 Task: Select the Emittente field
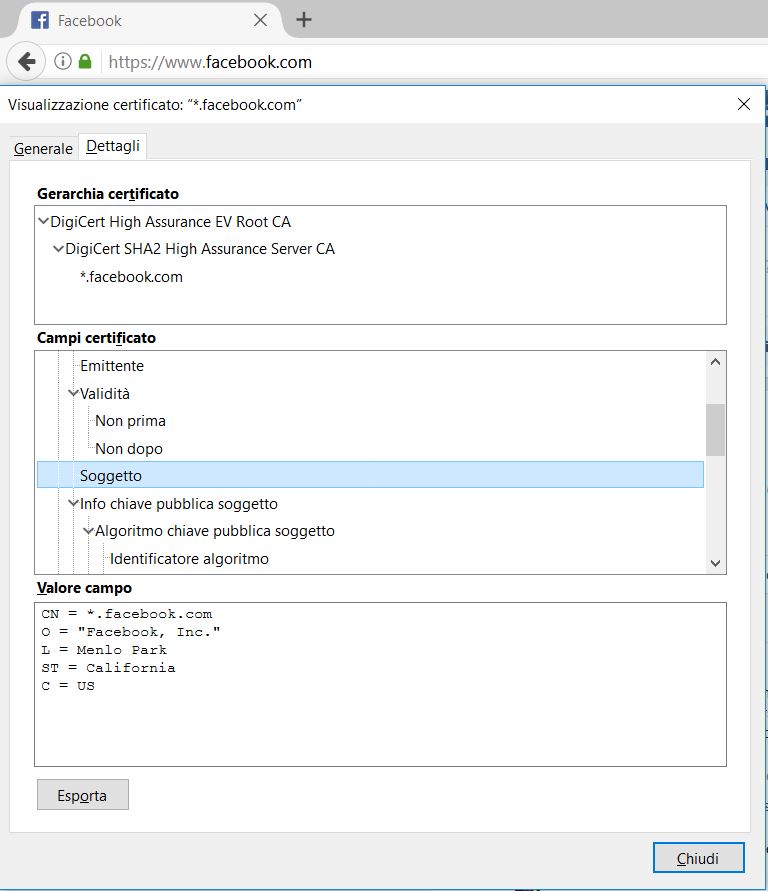(x=112, y=366)
